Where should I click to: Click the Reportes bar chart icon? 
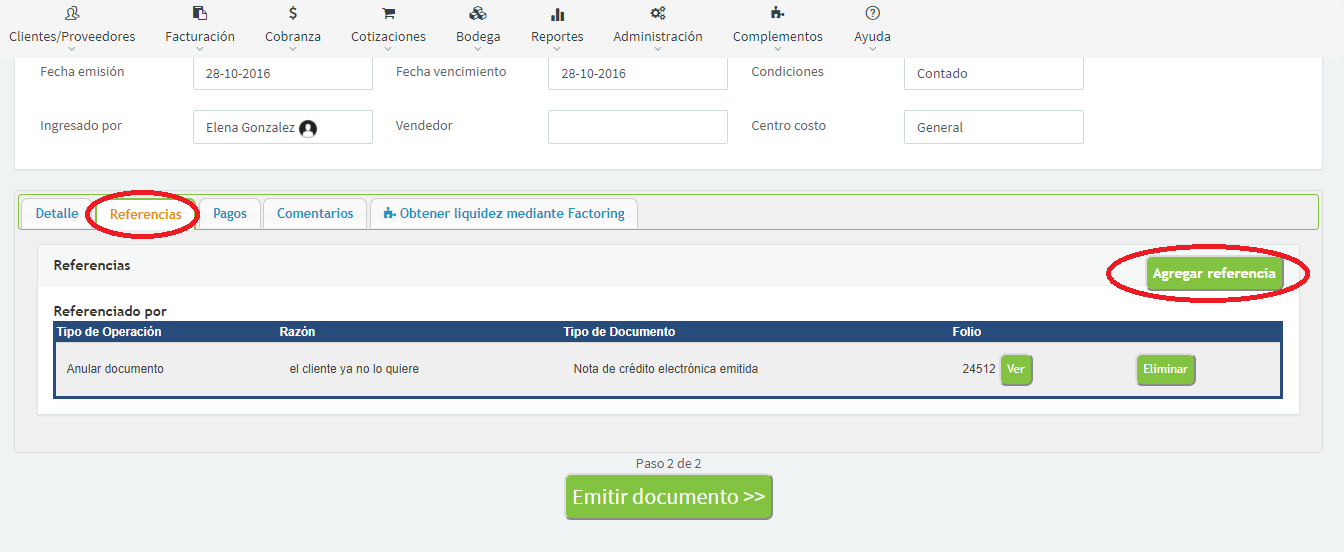pyautogui.click(x=557, y=15)
